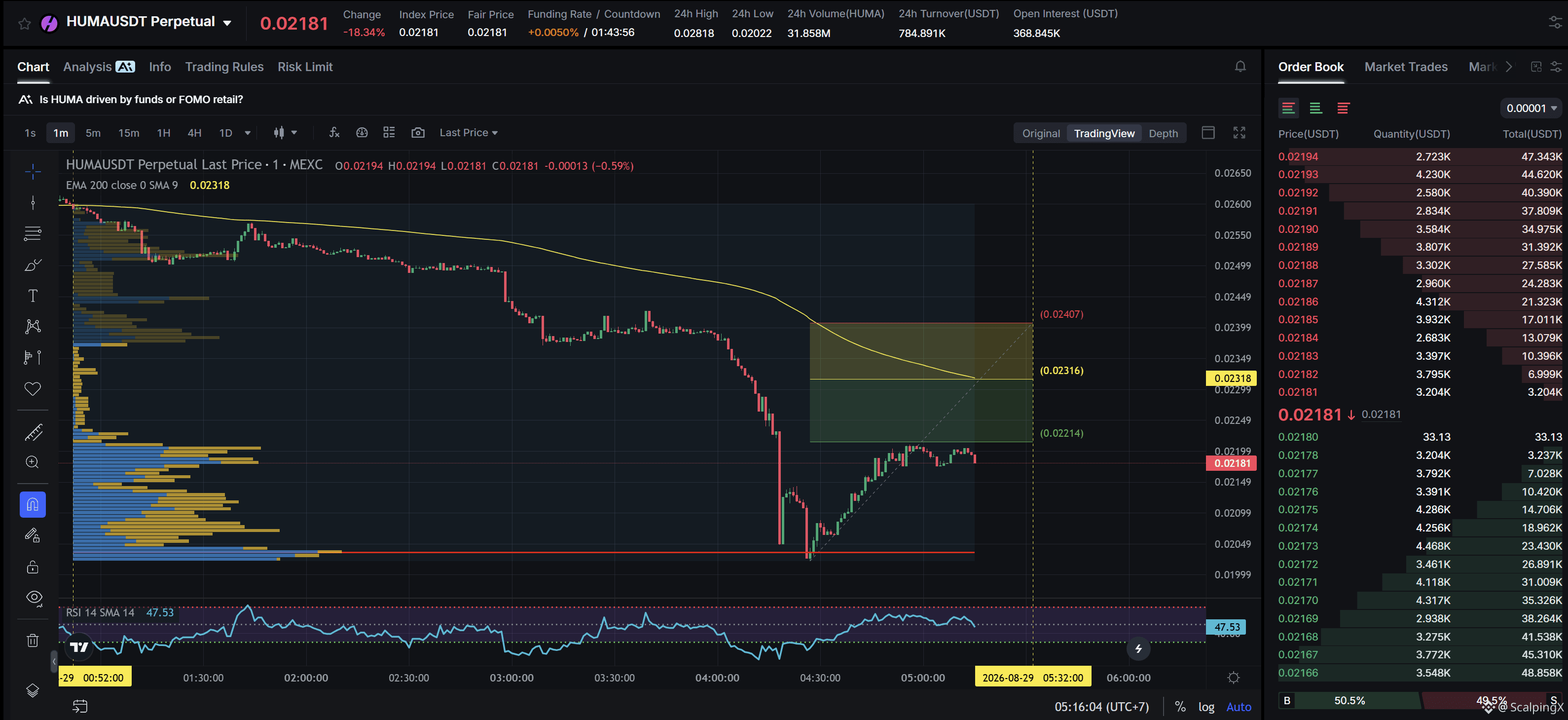The height and width of the screenshot is (720, 1568).
Task: Take a chart snapshot with camera icon
Action: coord(418,132)
